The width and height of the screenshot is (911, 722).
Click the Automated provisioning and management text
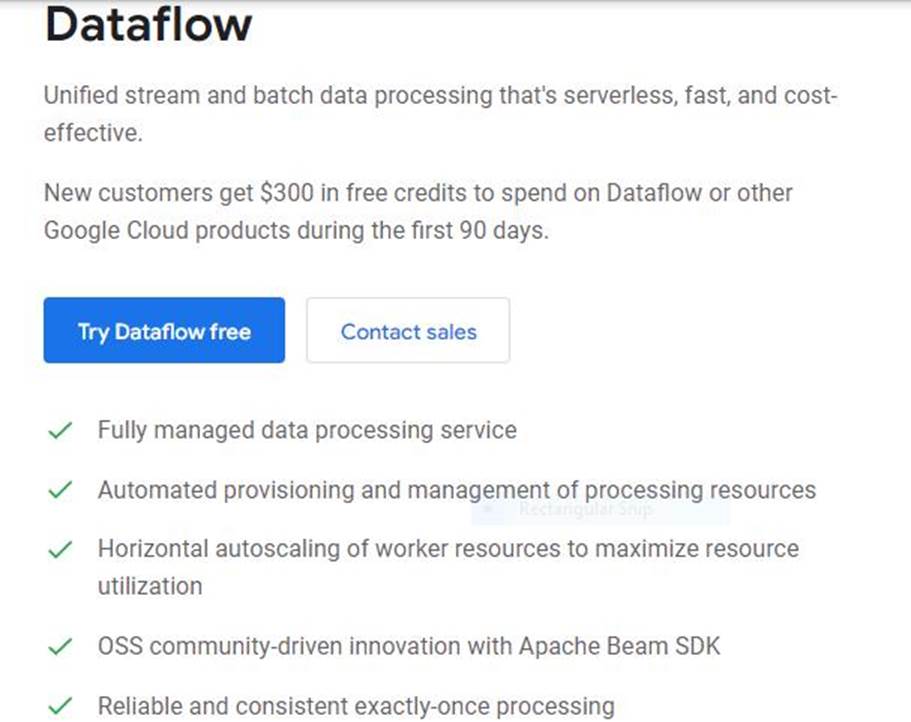coord(456,490)
